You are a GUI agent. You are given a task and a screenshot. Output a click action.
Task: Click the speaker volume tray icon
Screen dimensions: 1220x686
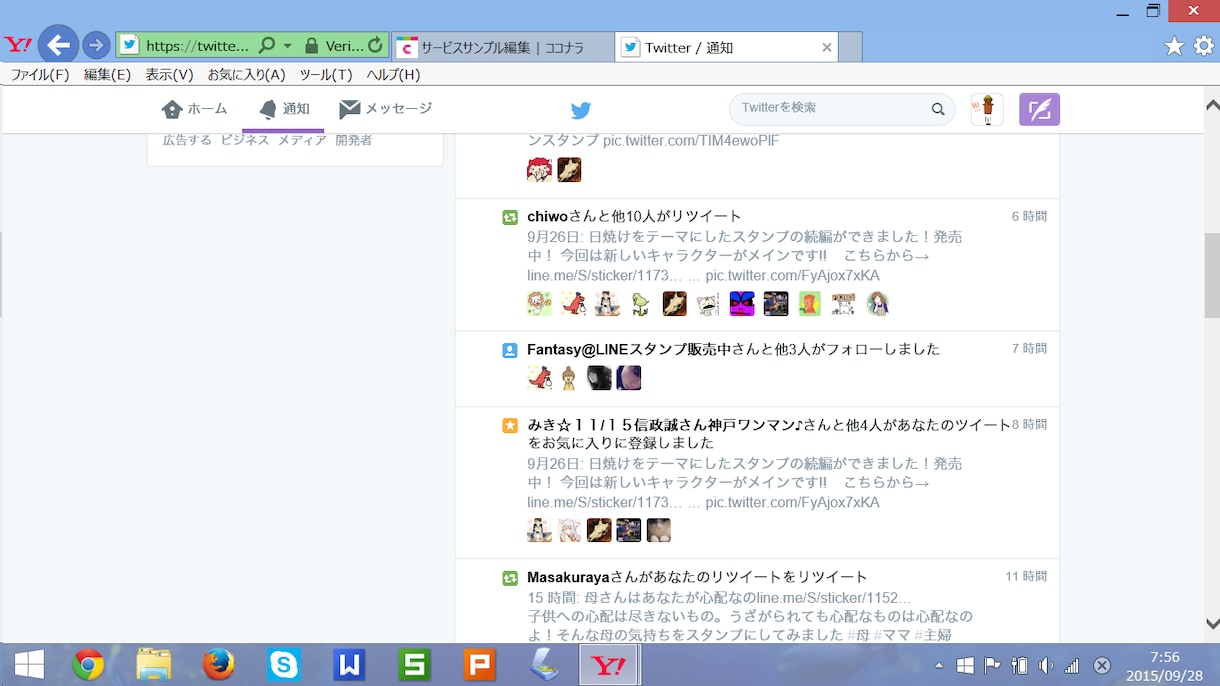pos(1045,666)
